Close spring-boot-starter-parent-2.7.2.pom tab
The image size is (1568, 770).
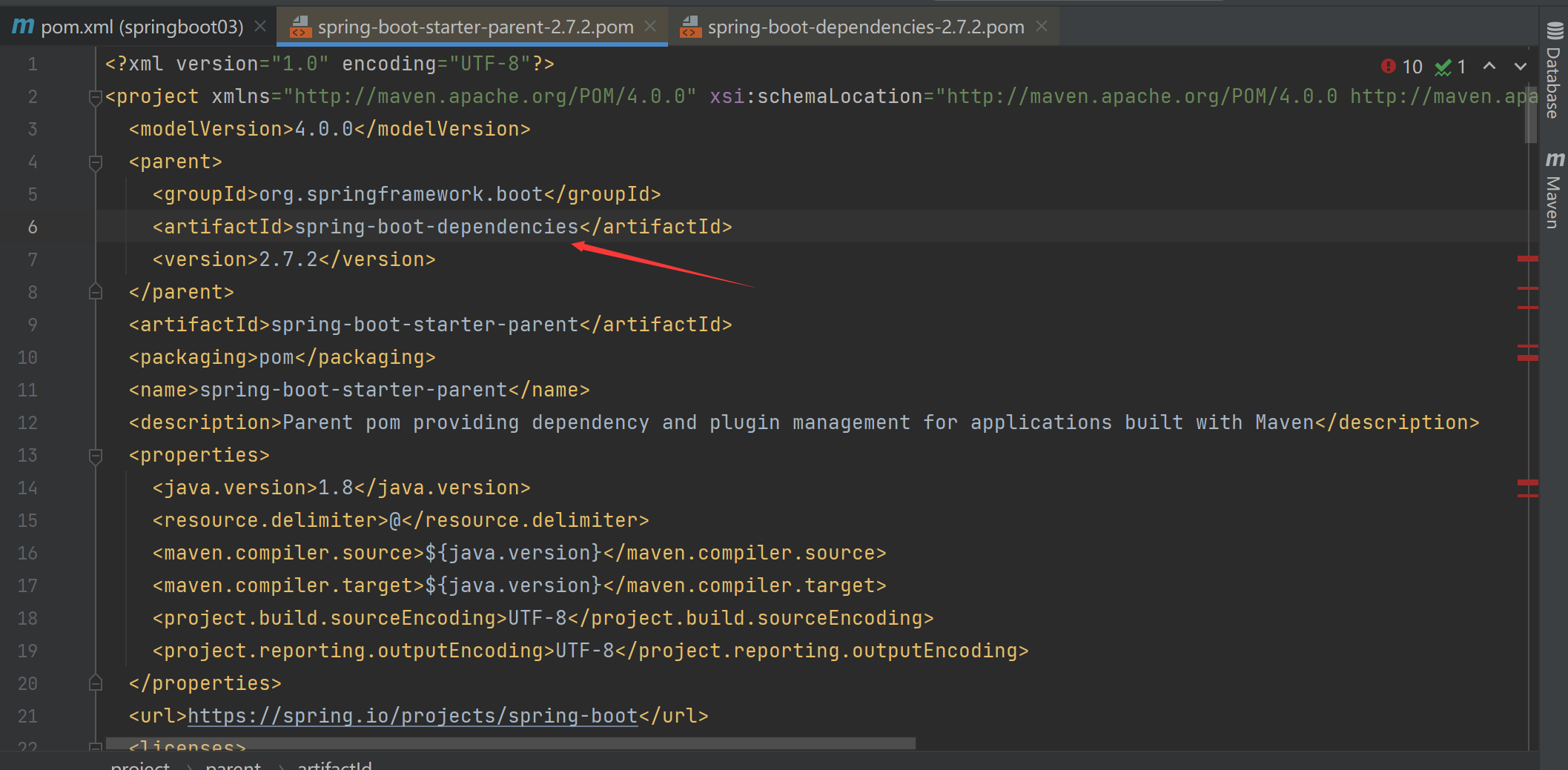tap(650, 27)
